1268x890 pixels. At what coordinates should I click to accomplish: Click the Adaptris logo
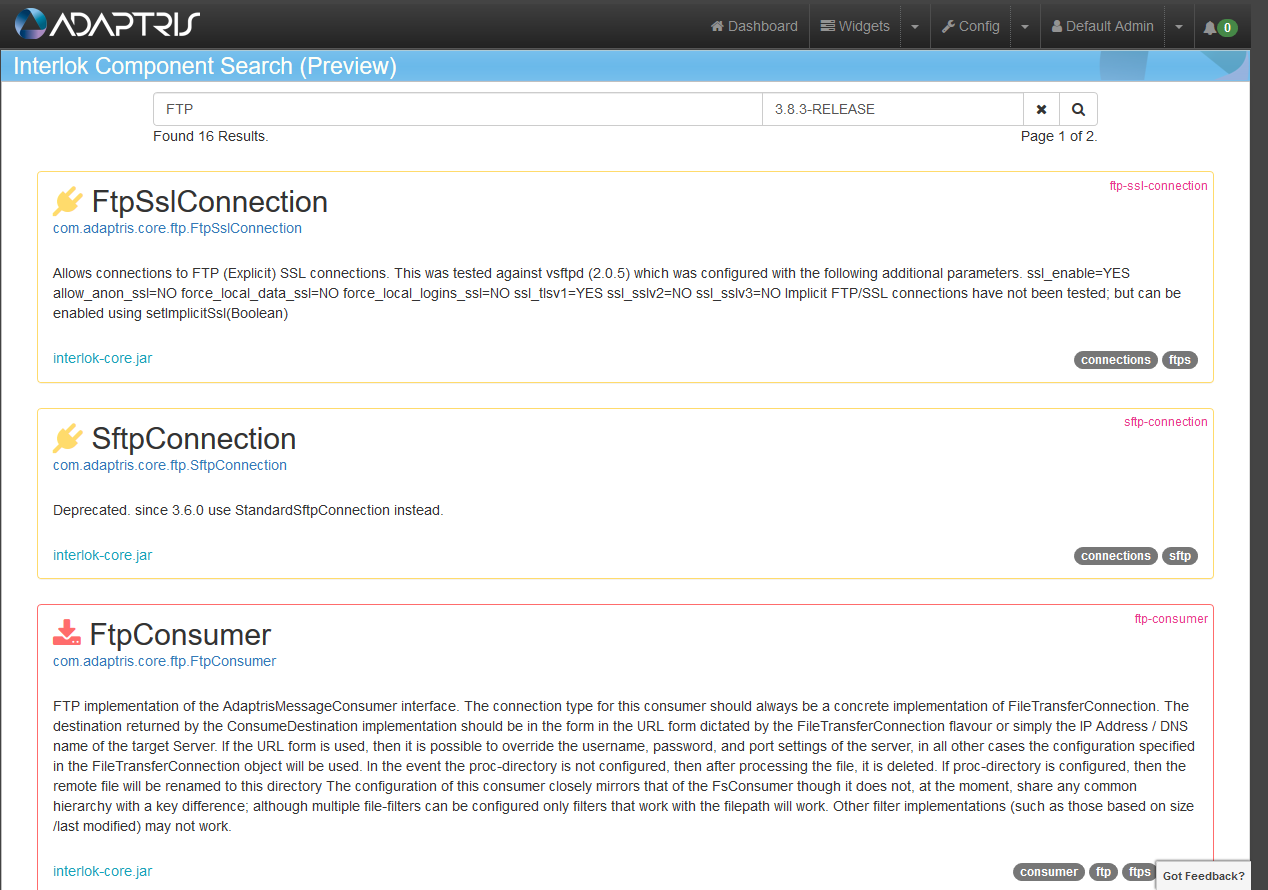(108, 25)
